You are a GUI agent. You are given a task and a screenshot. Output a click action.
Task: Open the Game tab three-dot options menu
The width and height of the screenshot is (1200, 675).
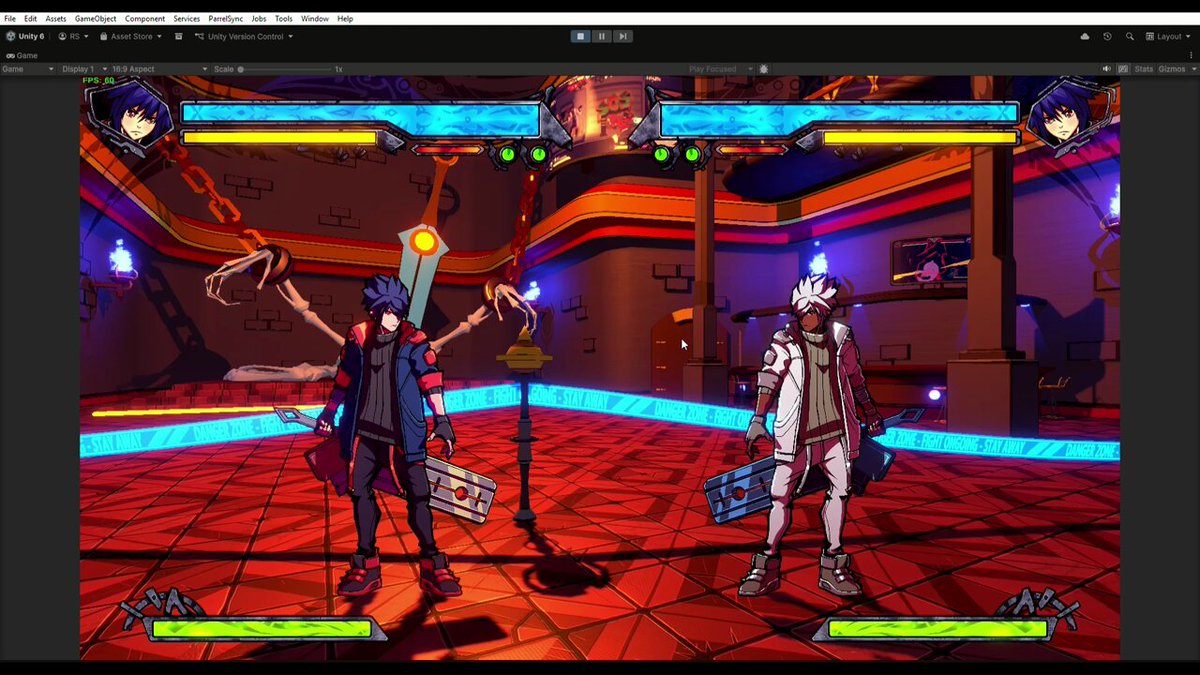coord(1192,56)
